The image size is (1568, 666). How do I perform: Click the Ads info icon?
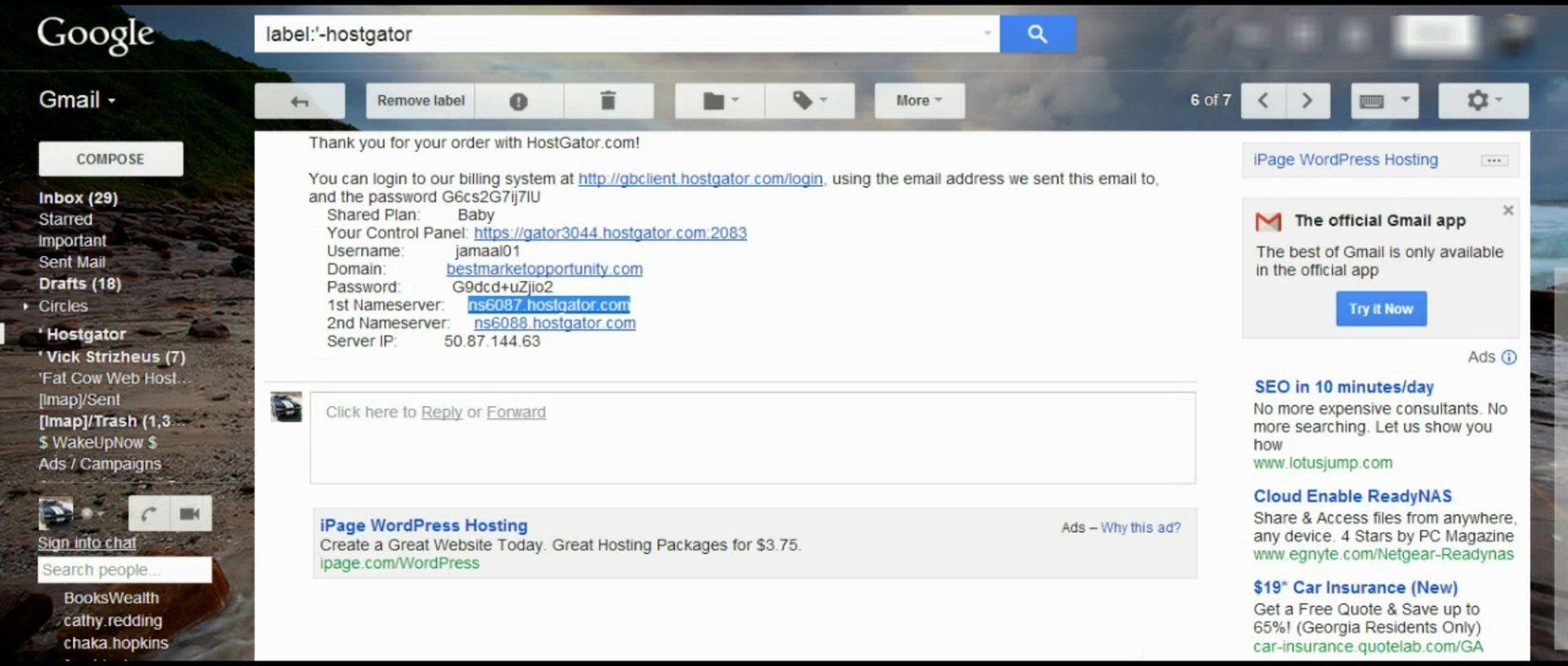click(x=1509, y=357)
